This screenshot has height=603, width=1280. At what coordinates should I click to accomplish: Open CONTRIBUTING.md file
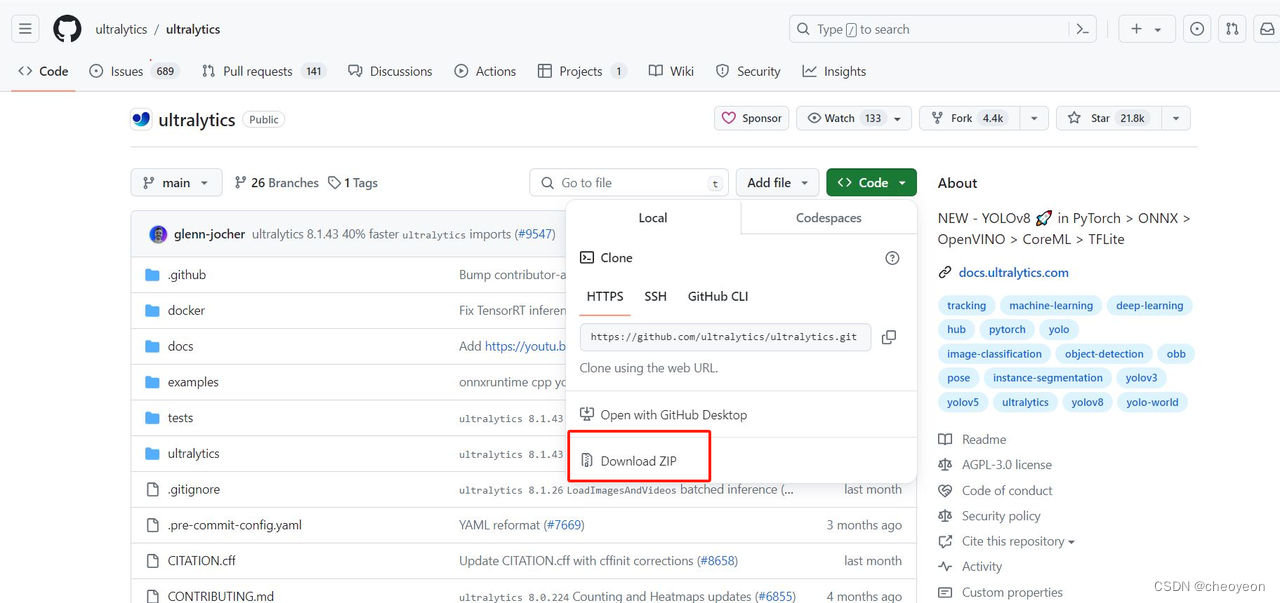pyautogui.click(x=220, y=596)
